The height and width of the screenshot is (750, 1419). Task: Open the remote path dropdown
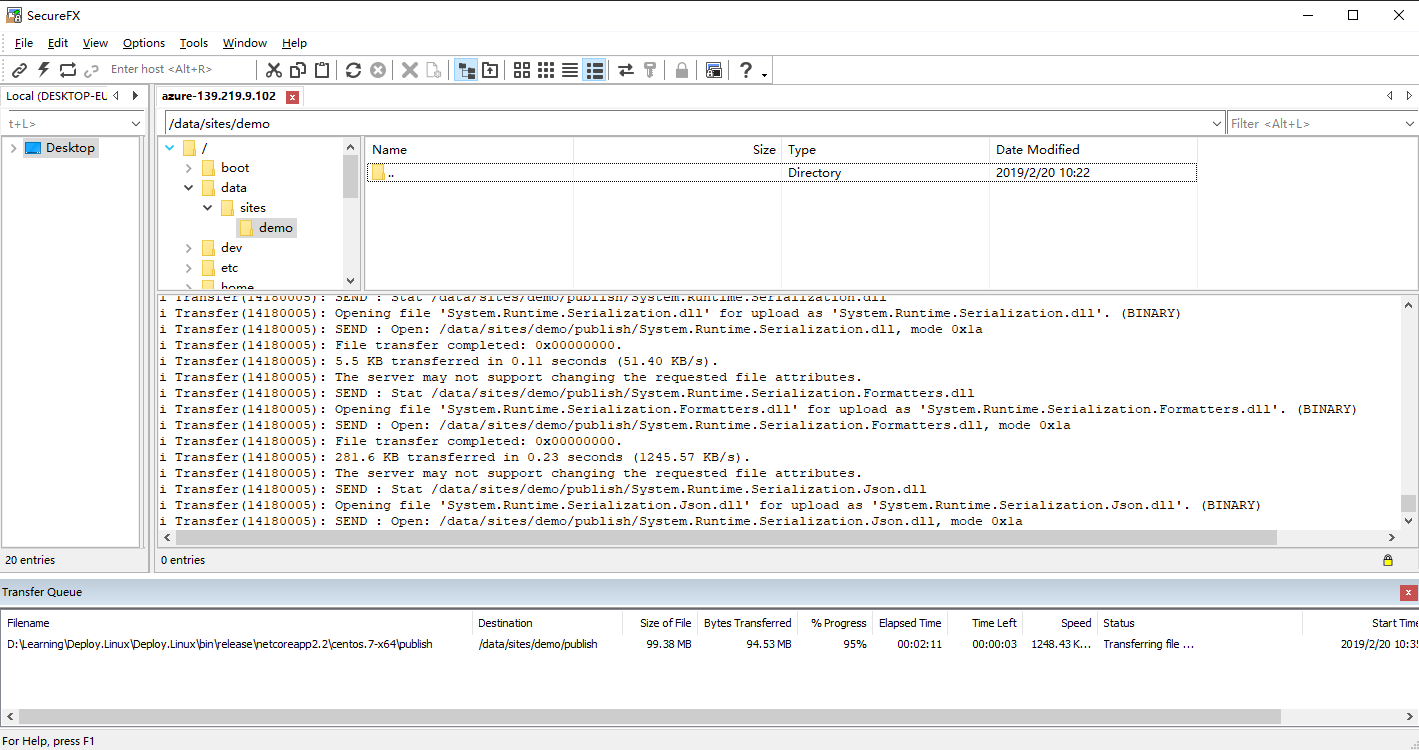[1214, 124]
